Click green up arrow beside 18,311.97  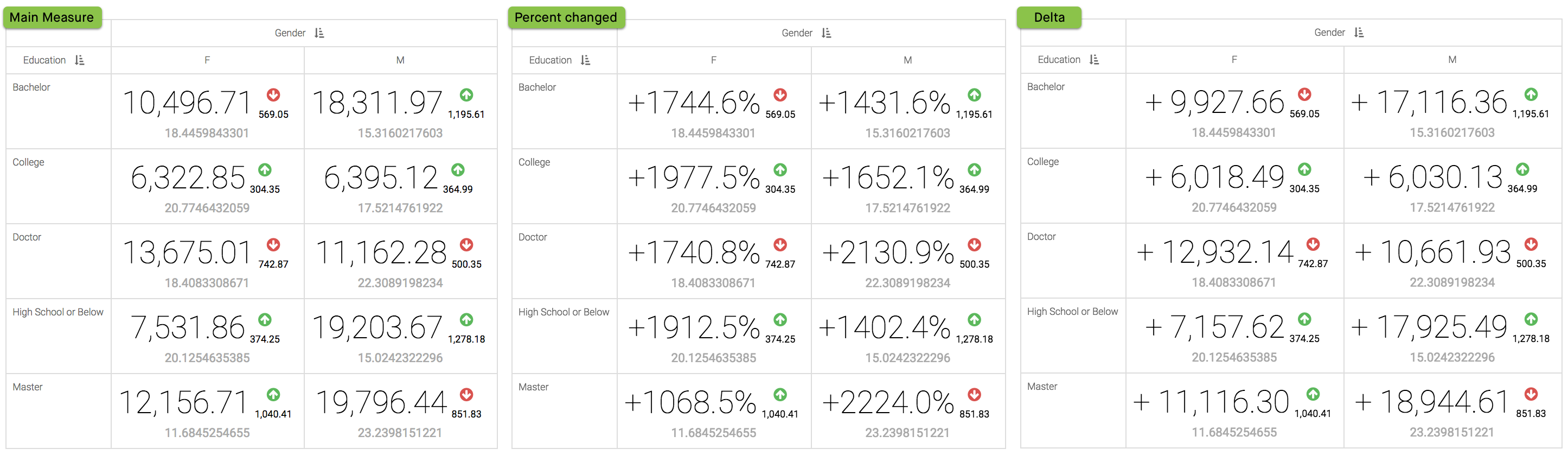click(x=466, y=95)
